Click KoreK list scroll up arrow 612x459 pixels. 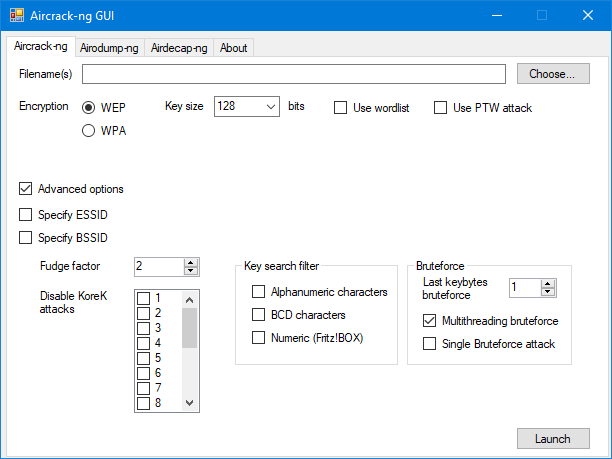tap(190, 300)
